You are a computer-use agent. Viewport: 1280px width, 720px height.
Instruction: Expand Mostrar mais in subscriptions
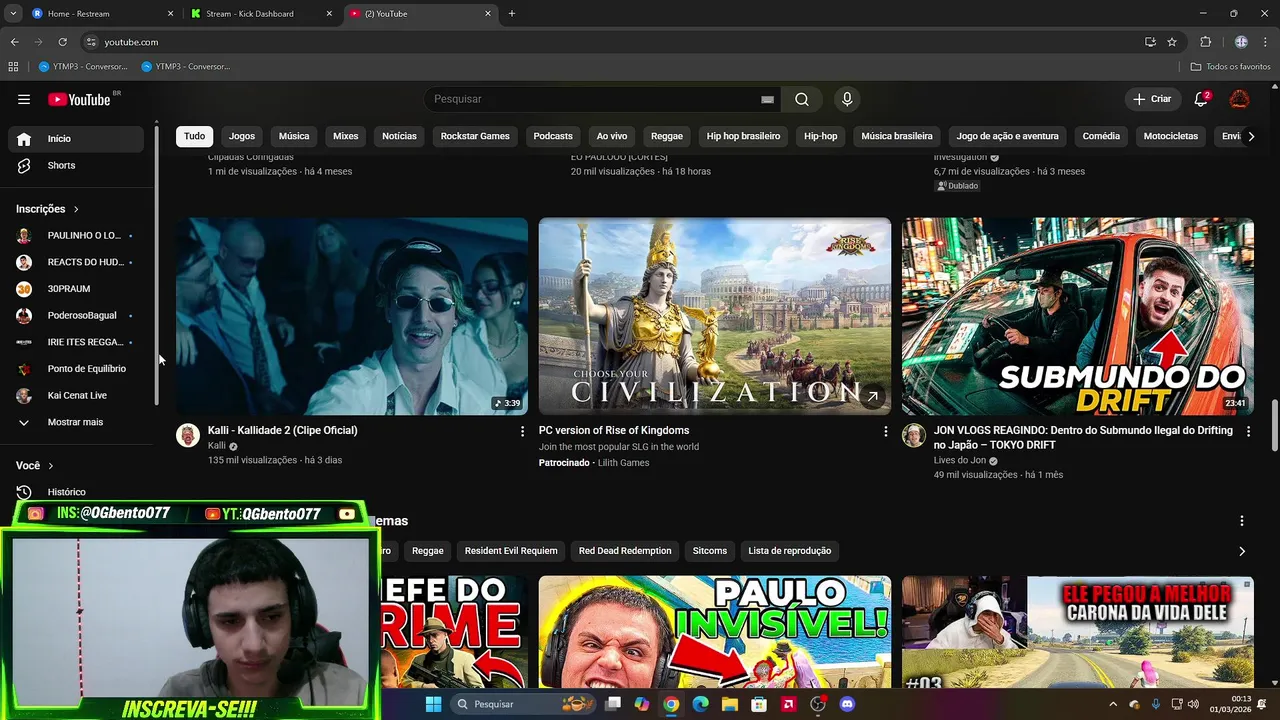click(76, 422)
